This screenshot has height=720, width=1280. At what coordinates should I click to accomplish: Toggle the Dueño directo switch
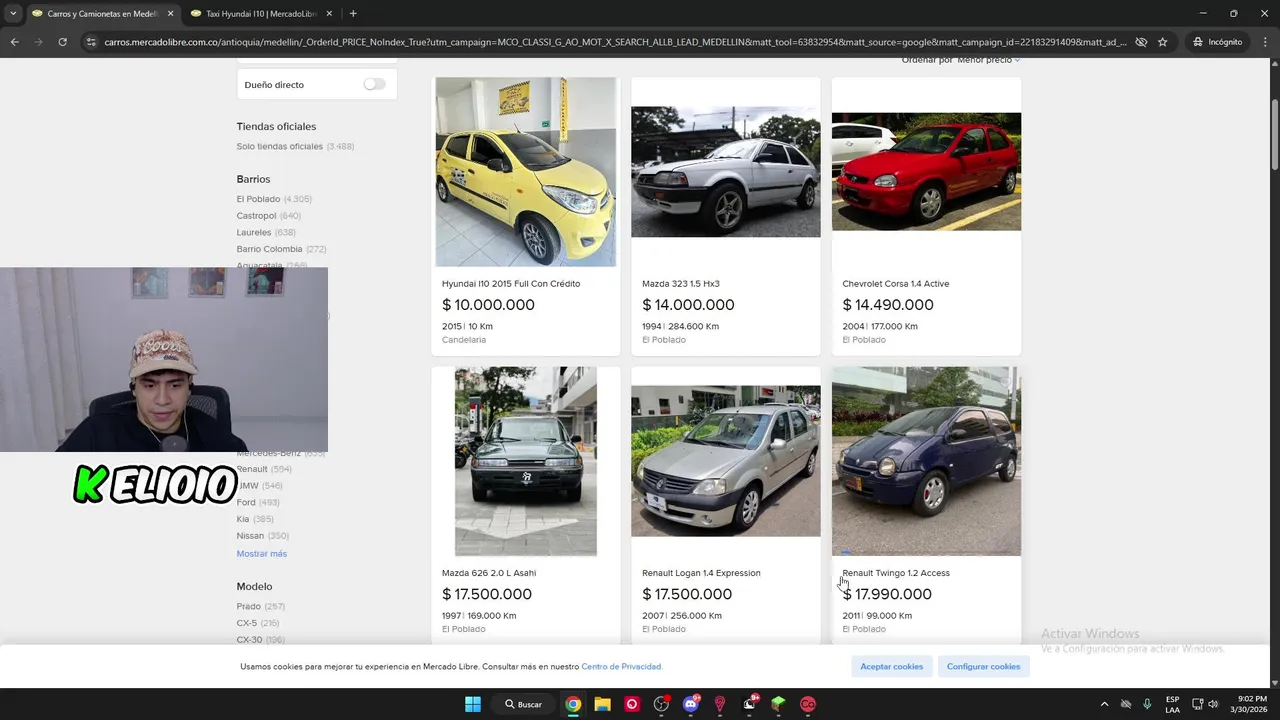tap(374, 85)
